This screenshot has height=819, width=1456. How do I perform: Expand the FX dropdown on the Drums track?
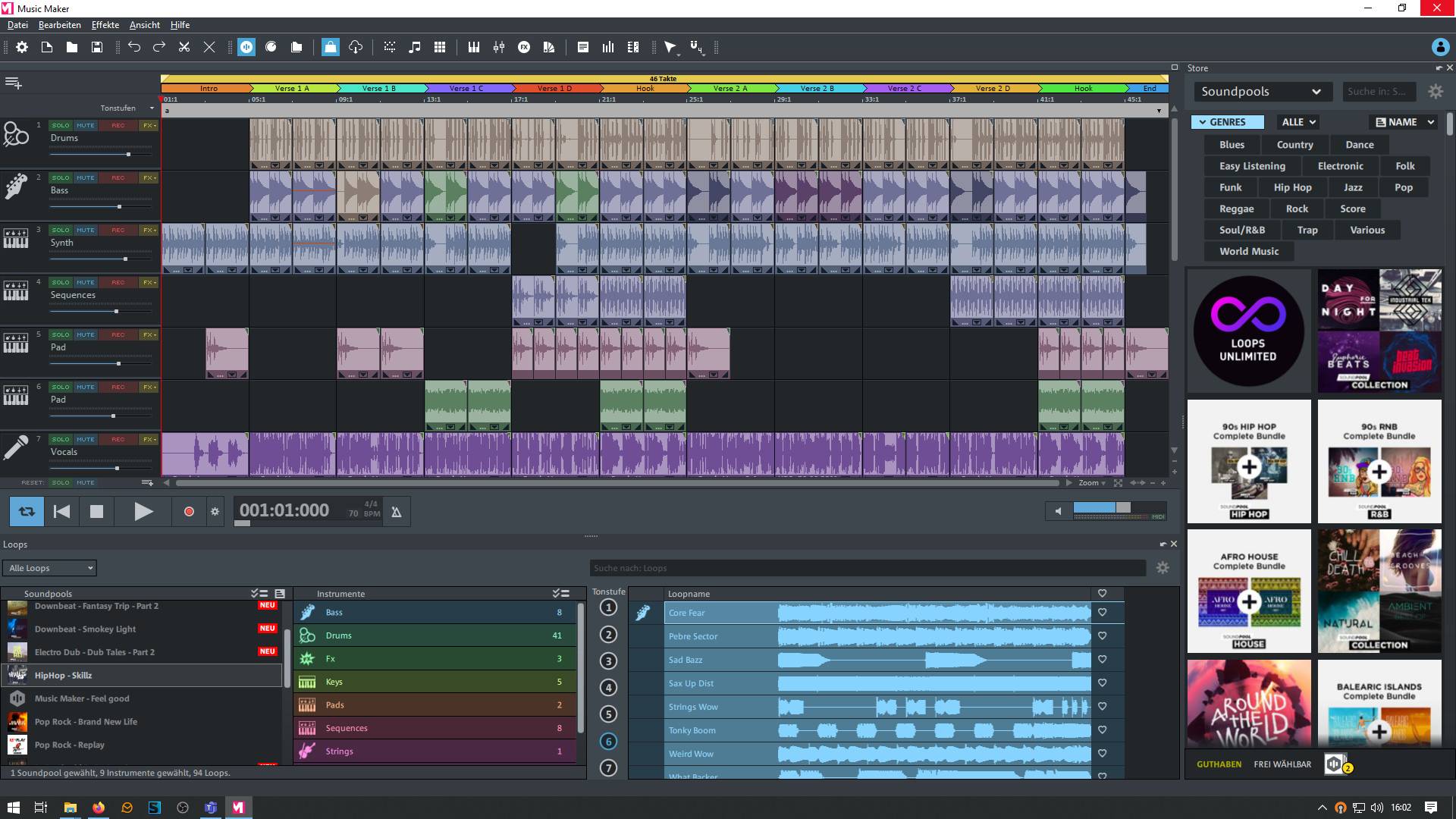(149, 125)
